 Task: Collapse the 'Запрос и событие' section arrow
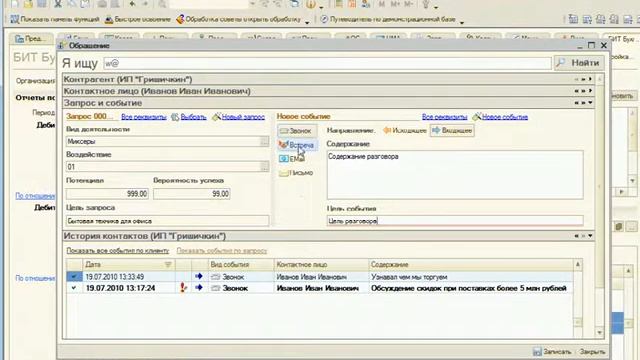(590, 102)
